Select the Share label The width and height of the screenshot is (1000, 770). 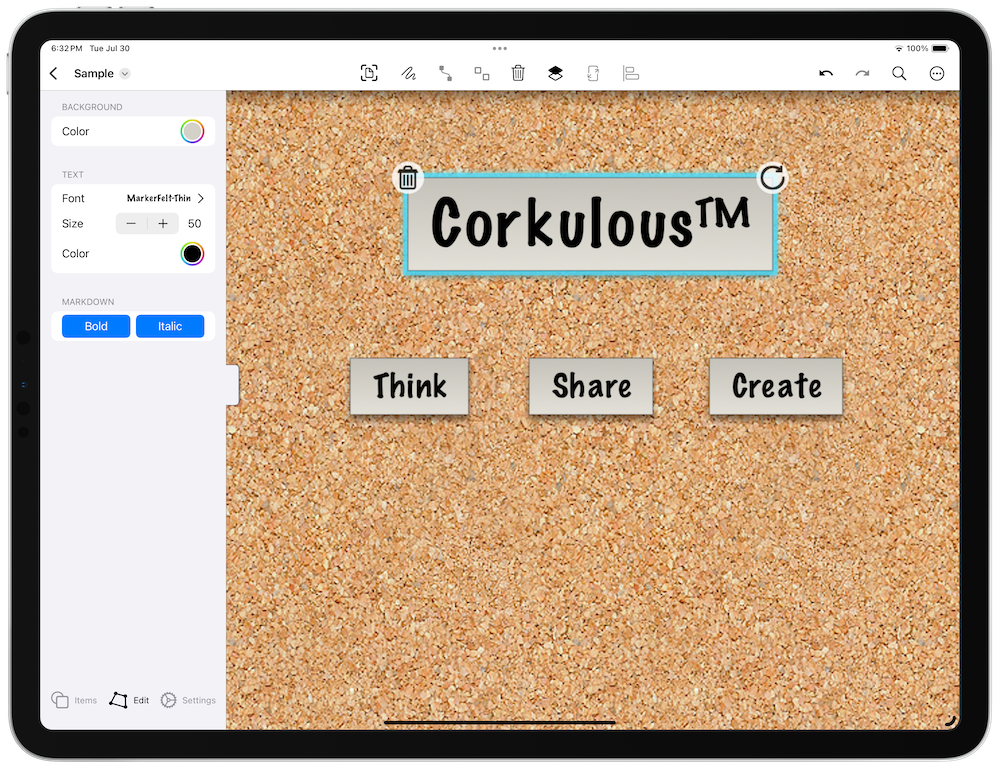tap(591, 387)
